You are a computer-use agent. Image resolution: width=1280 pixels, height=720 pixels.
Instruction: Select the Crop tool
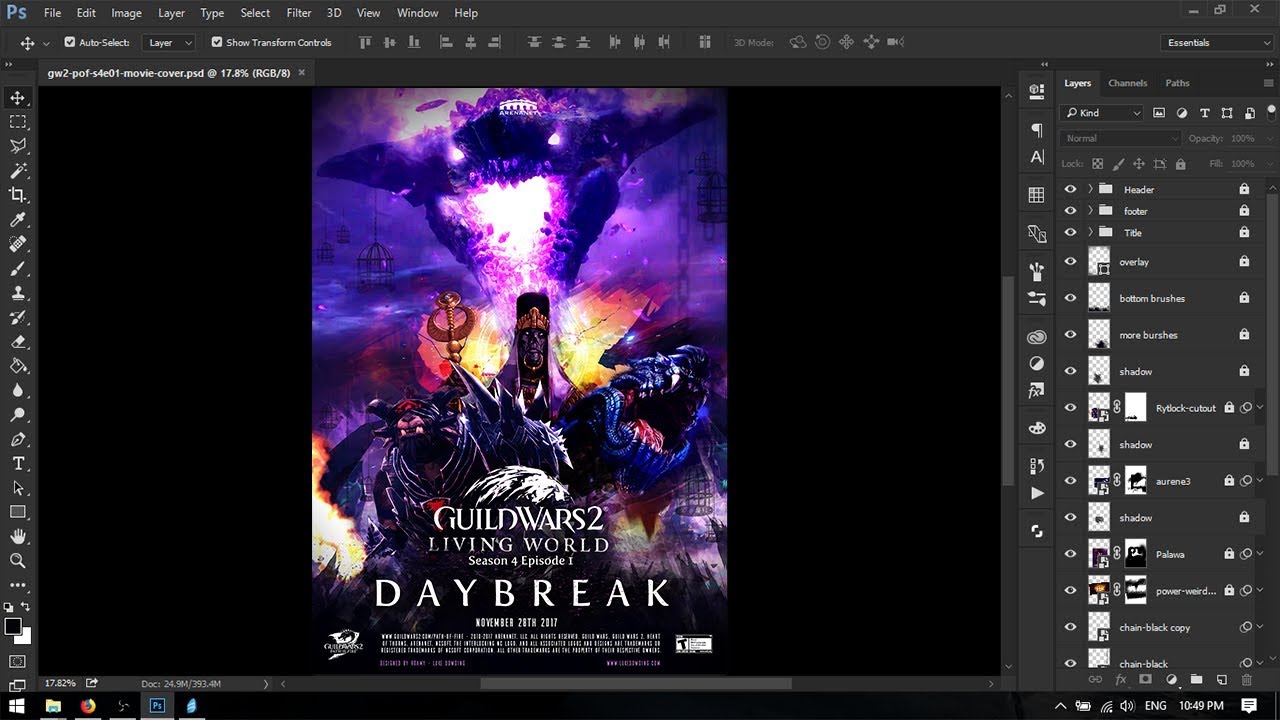(x=18, y=195)
